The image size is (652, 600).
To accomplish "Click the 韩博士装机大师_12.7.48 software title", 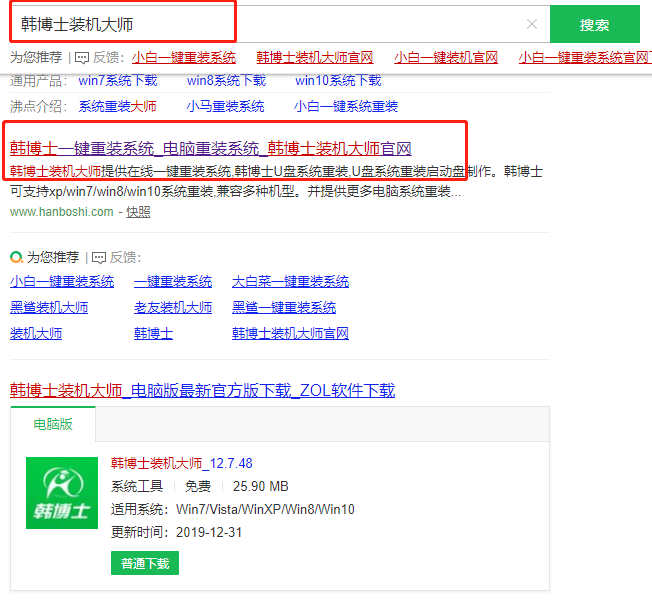I will [181, 464].
